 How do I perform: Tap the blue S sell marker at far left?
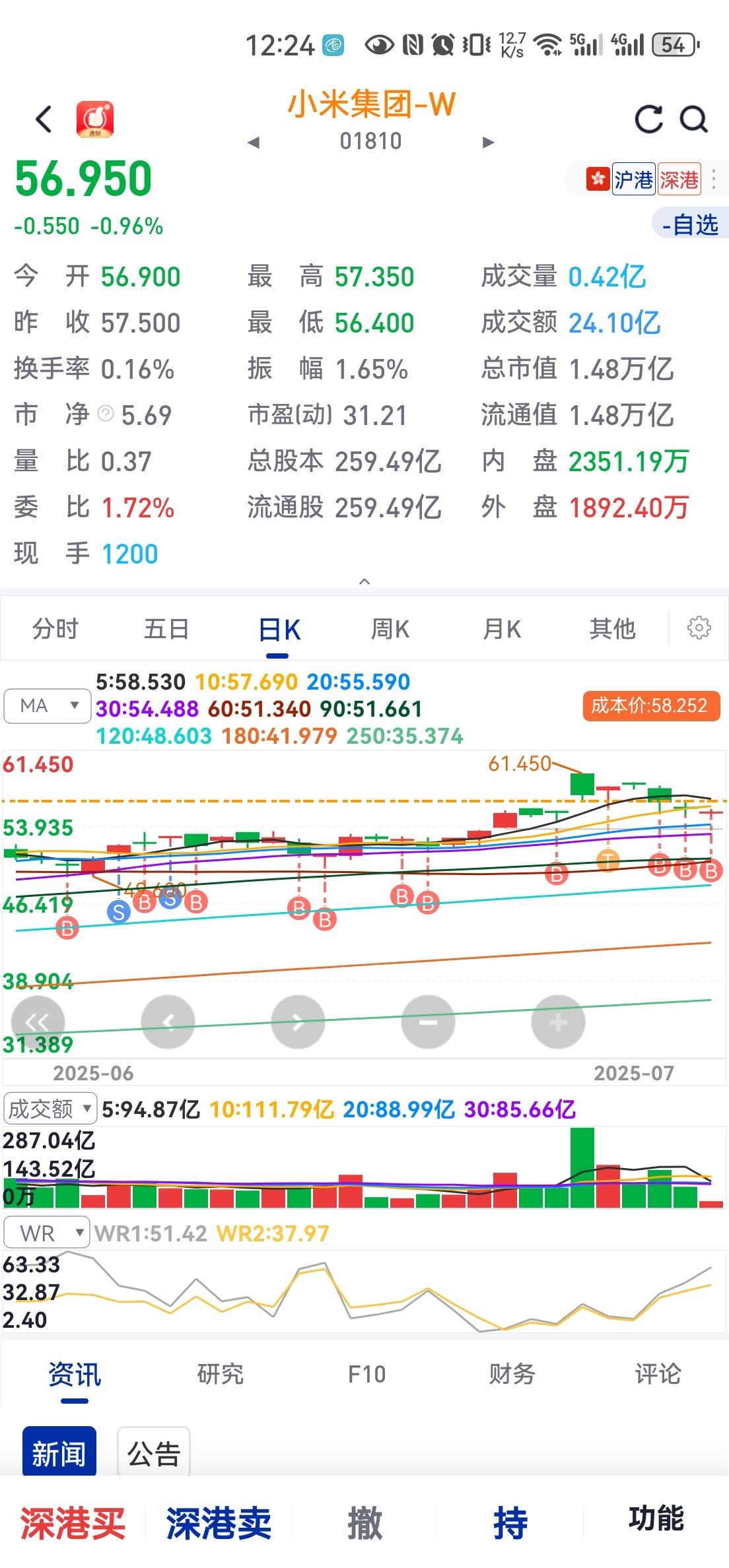click(119, 912)
